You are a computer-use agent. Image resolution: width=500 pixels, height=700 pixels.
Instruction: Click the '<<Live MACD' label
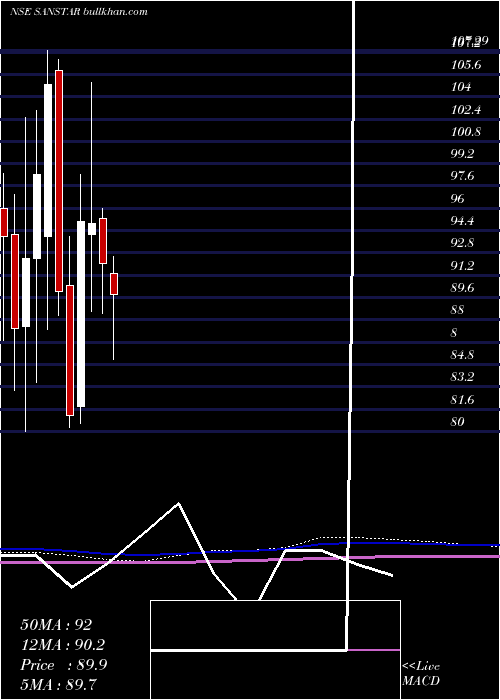[x=421, y=674]
